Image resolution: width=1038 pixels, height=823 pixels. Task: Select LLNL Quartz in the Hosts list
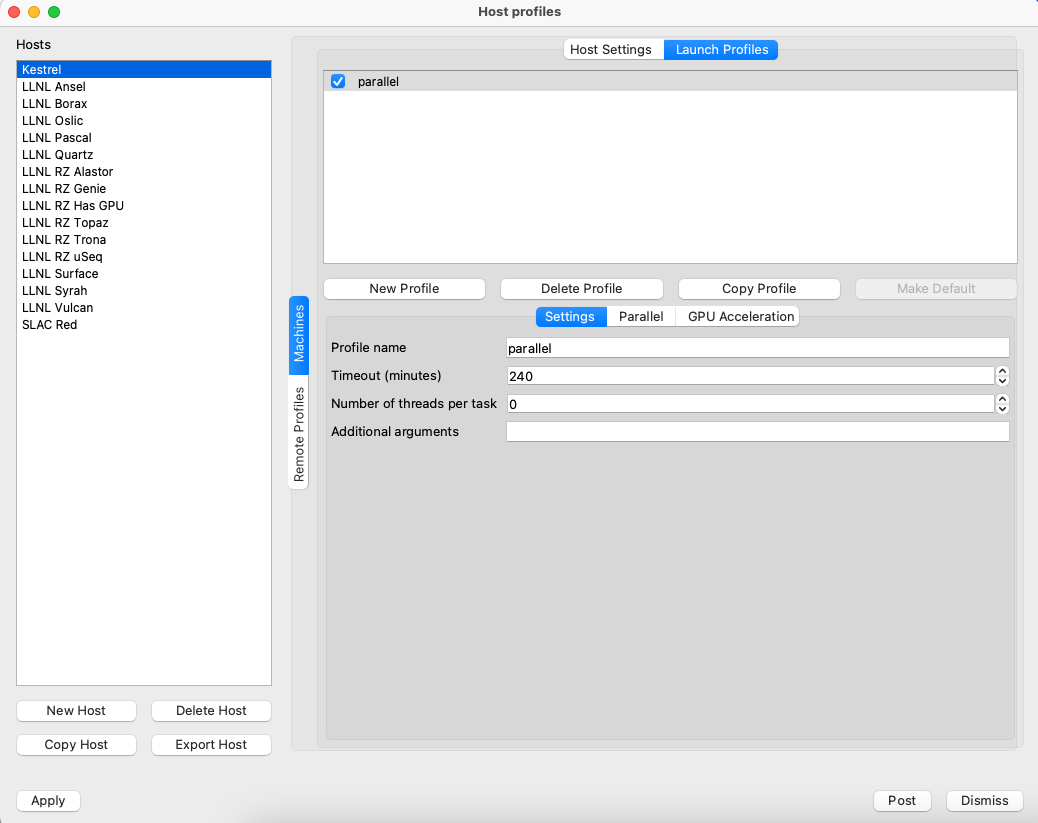tap(57, 155)
